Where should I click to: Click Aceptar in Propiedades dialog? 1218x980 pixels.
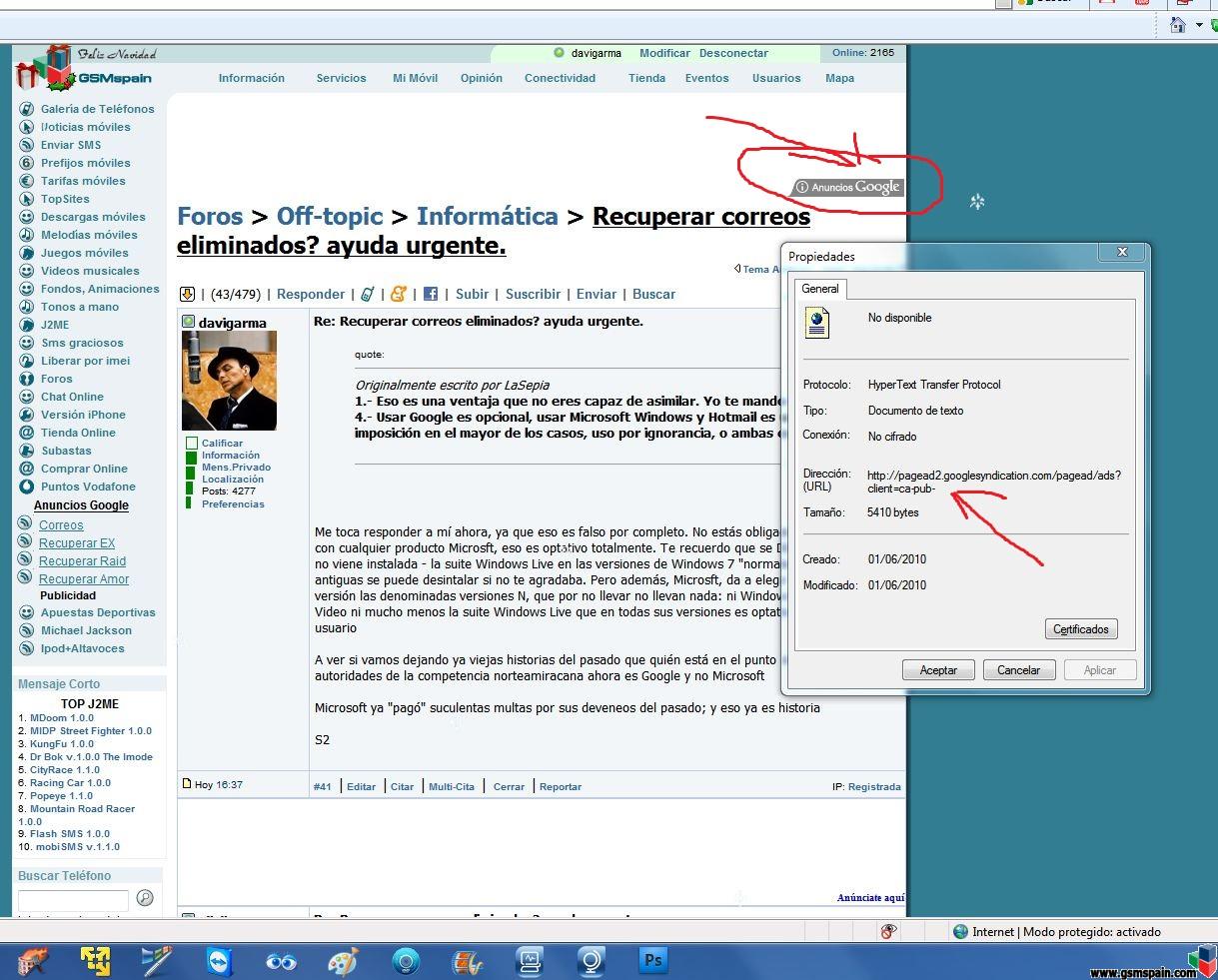(x=938, y=670)
